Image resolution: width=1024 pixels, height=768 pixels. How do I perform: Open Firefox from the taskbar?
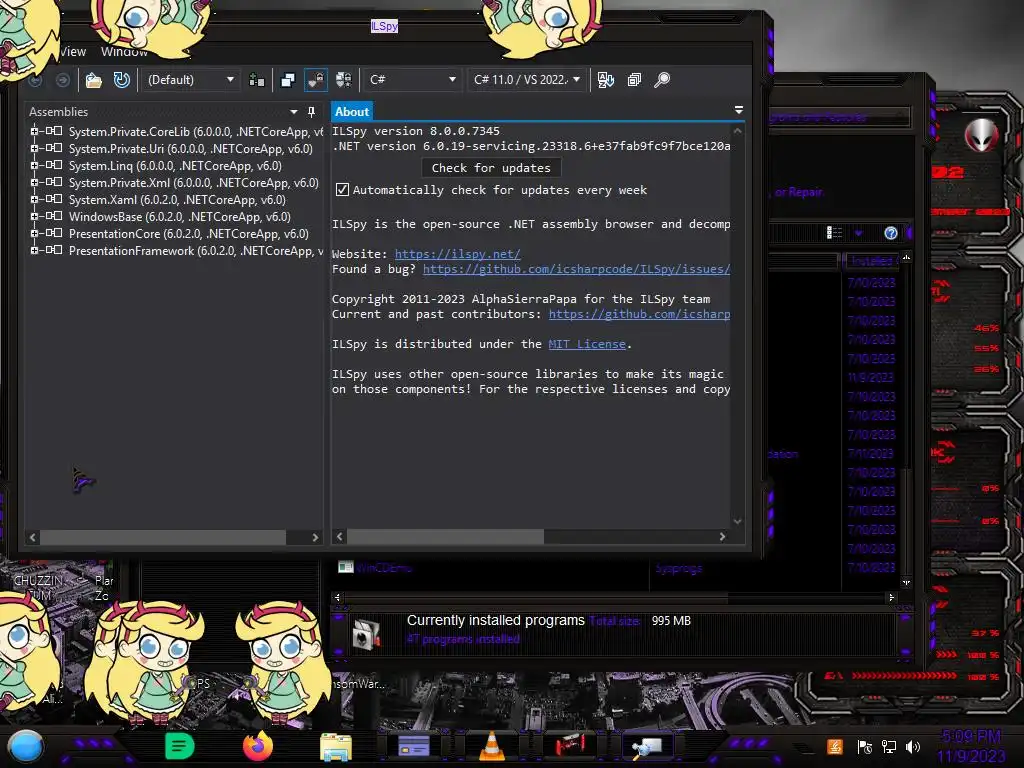(258, 746)
